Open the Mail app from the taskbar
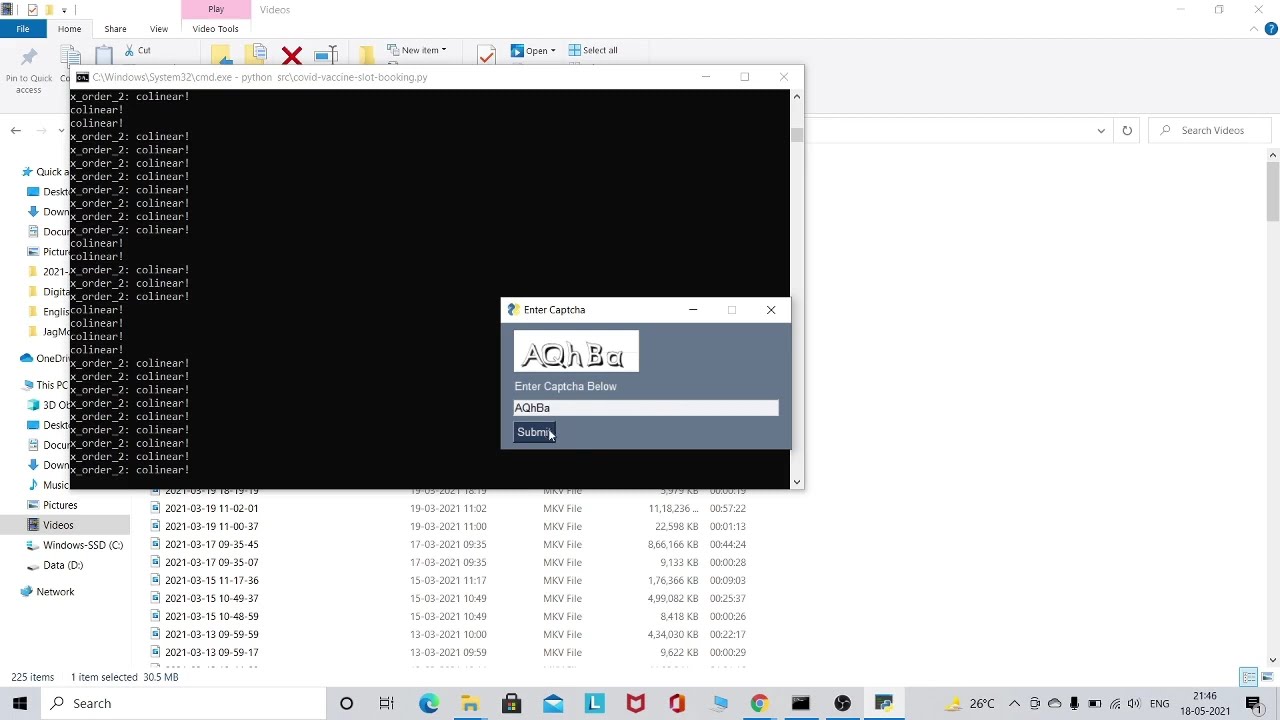1280x720 pixels. (x=553, y=704)
